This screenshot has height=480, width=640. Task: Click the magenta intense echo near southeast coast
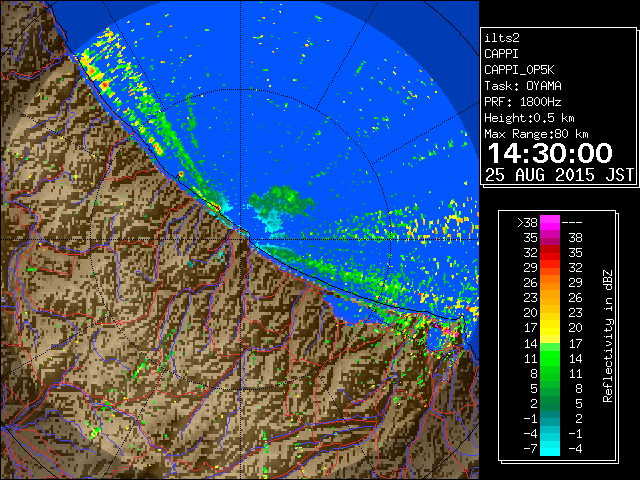(447, 330)
